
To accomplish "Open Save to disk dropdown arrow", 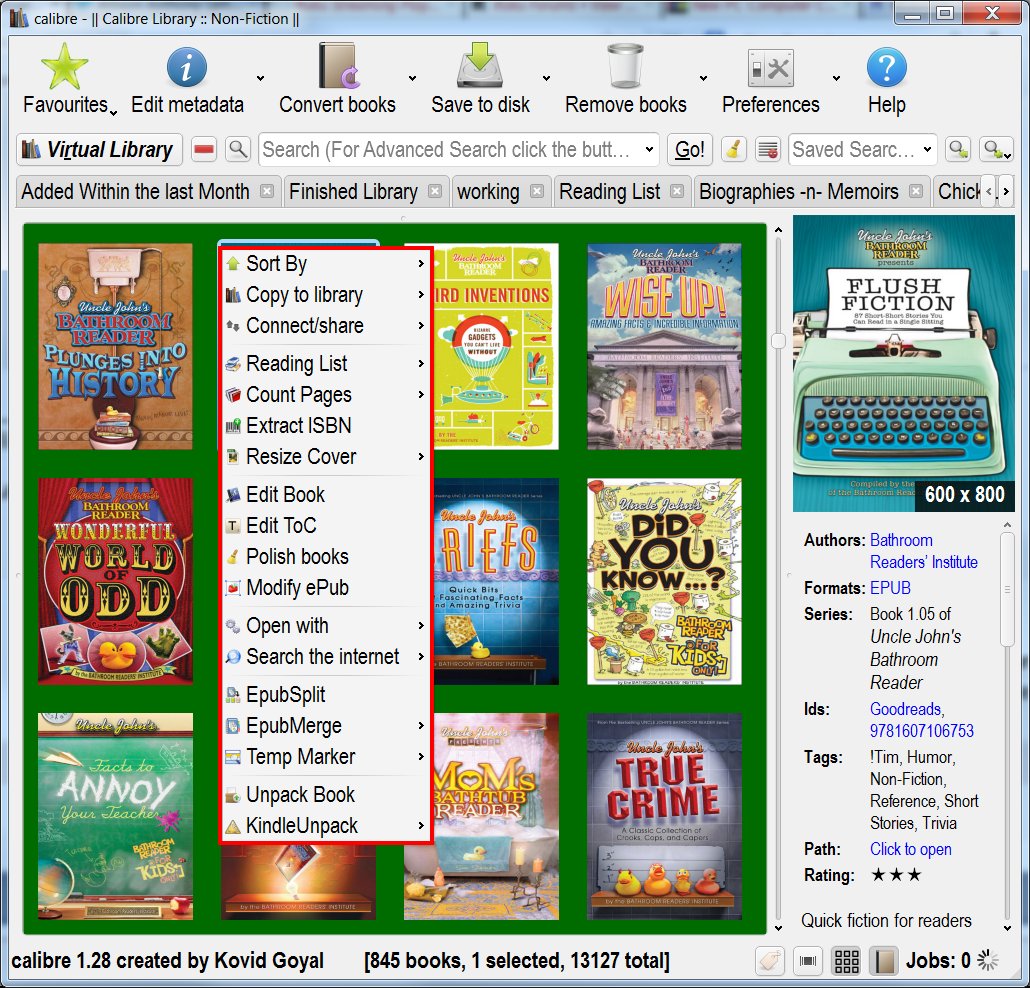I will pos(546,78).
